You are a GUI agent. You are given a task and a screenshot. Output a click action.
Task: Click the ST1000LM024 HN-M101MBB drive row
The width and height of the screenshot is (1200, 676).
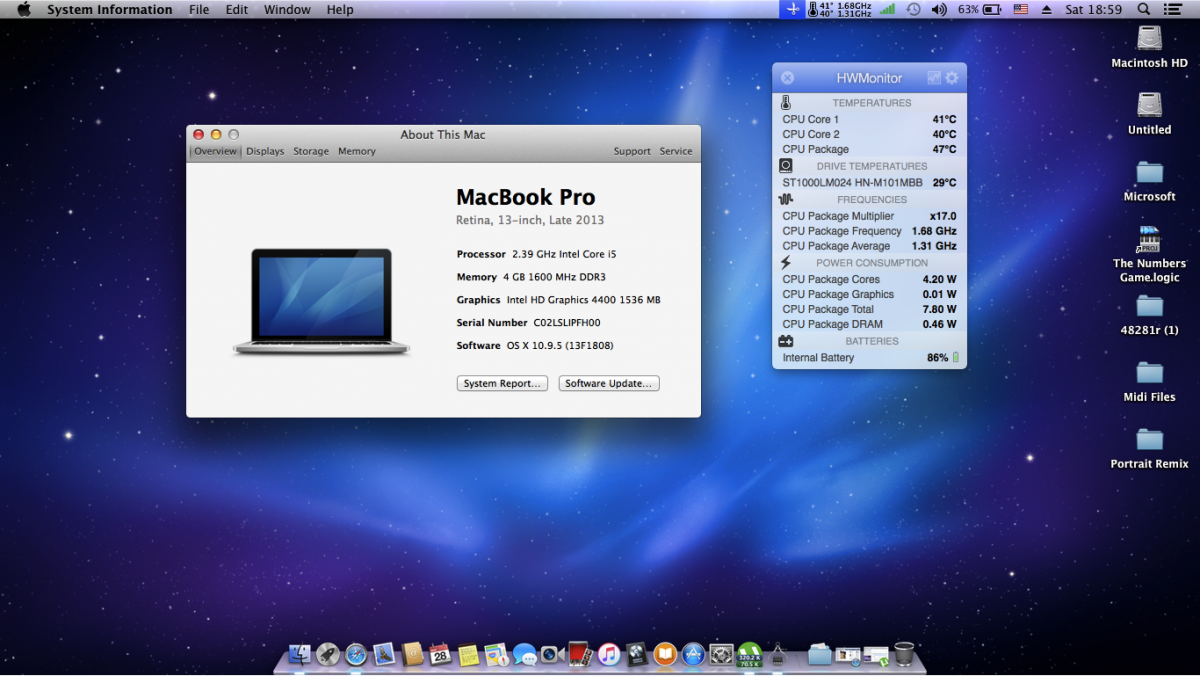click(x=869, y=183)
